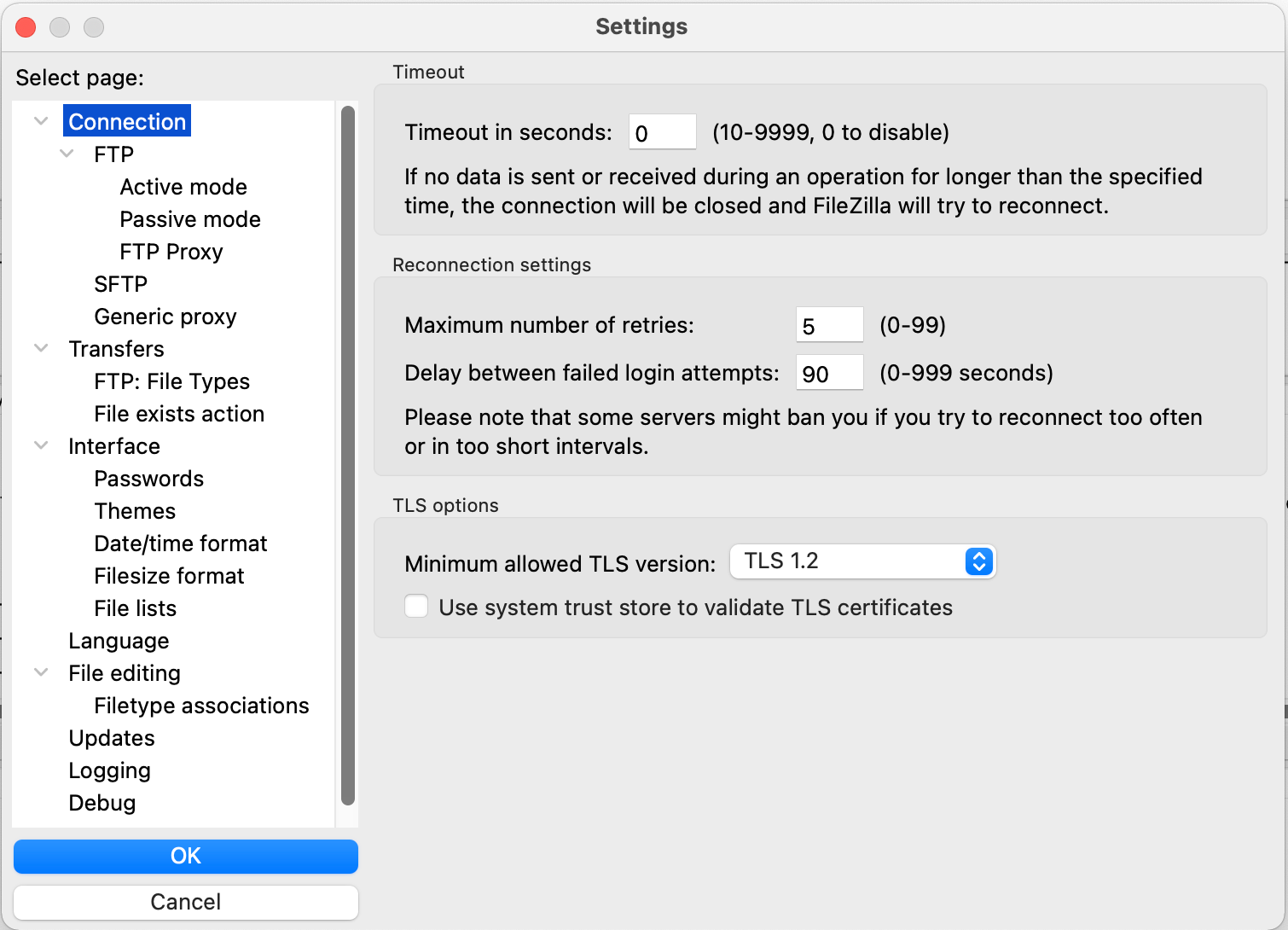This screenshot has width=1288, height=930.
Task: Open the Active mode settings
Action: (183, 187)
